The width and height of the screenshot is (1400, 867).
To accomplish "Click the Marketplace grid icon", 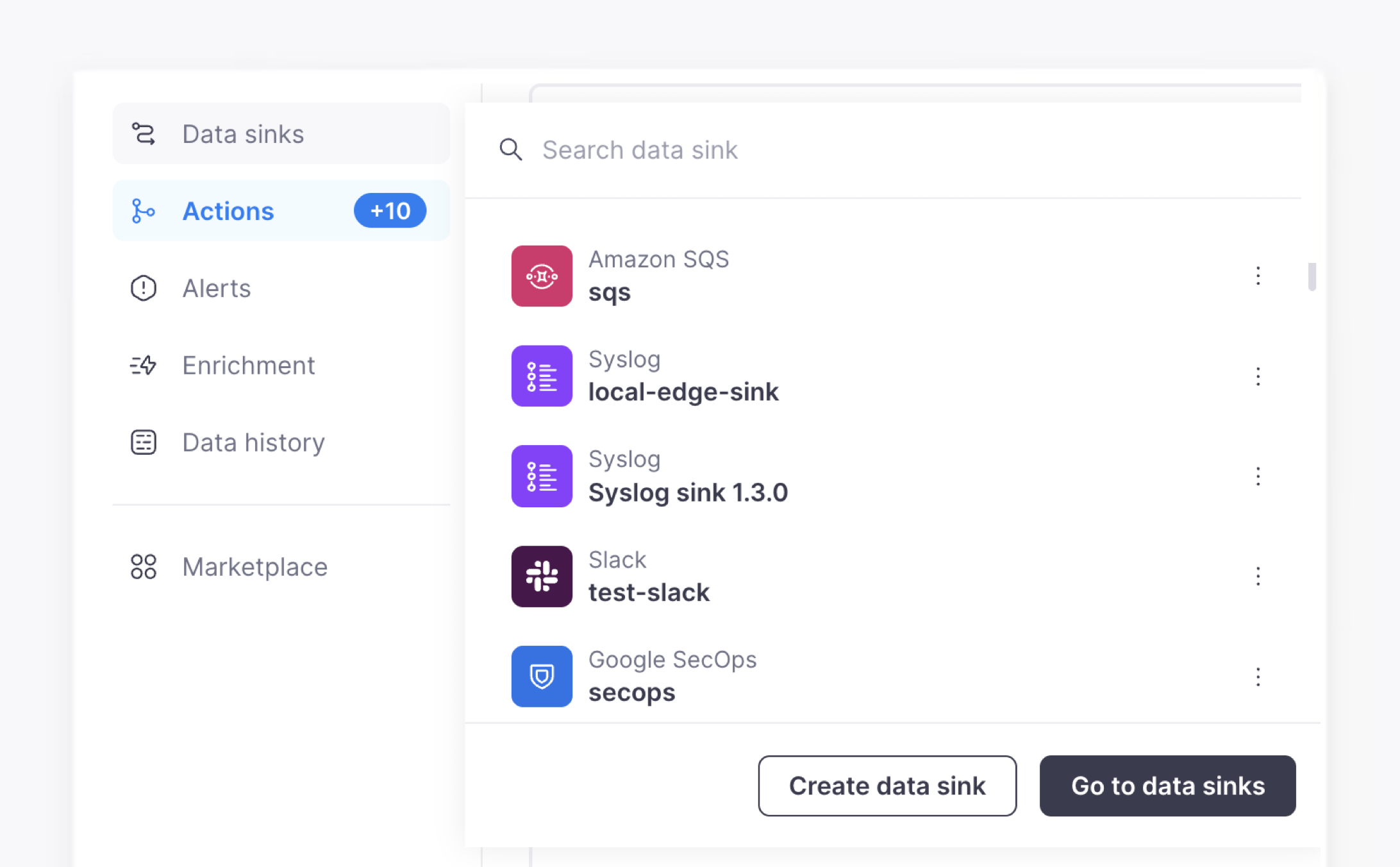I will point(143,567).
